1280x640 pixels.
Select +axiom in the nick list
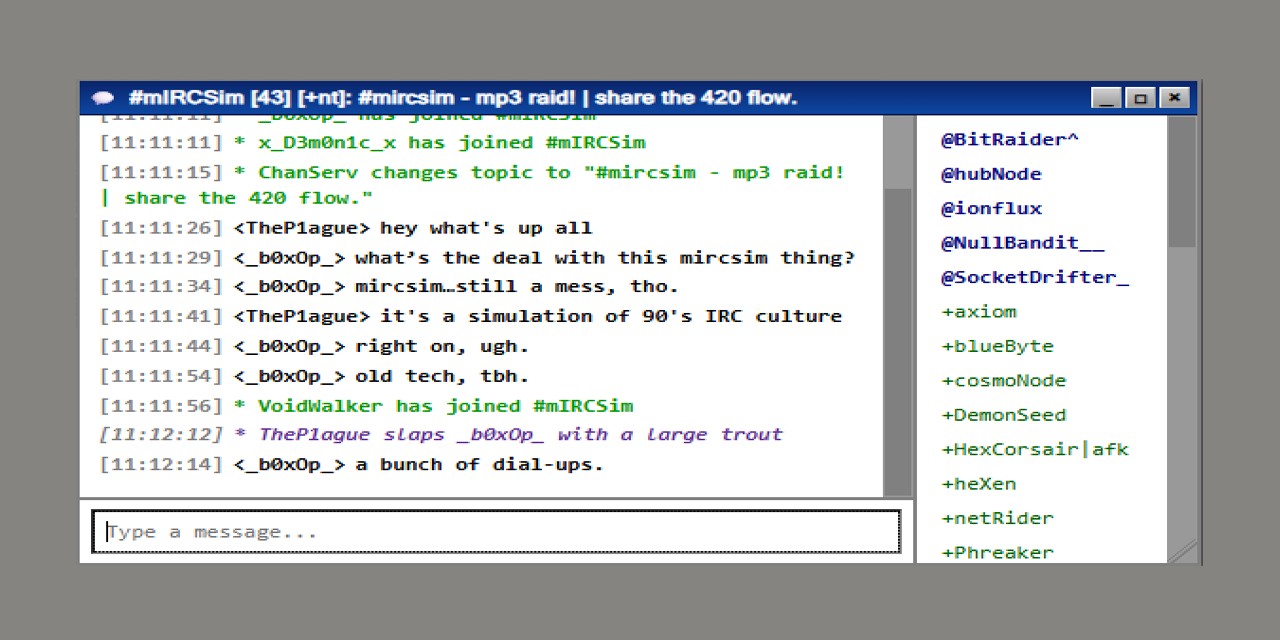point(979,311)
